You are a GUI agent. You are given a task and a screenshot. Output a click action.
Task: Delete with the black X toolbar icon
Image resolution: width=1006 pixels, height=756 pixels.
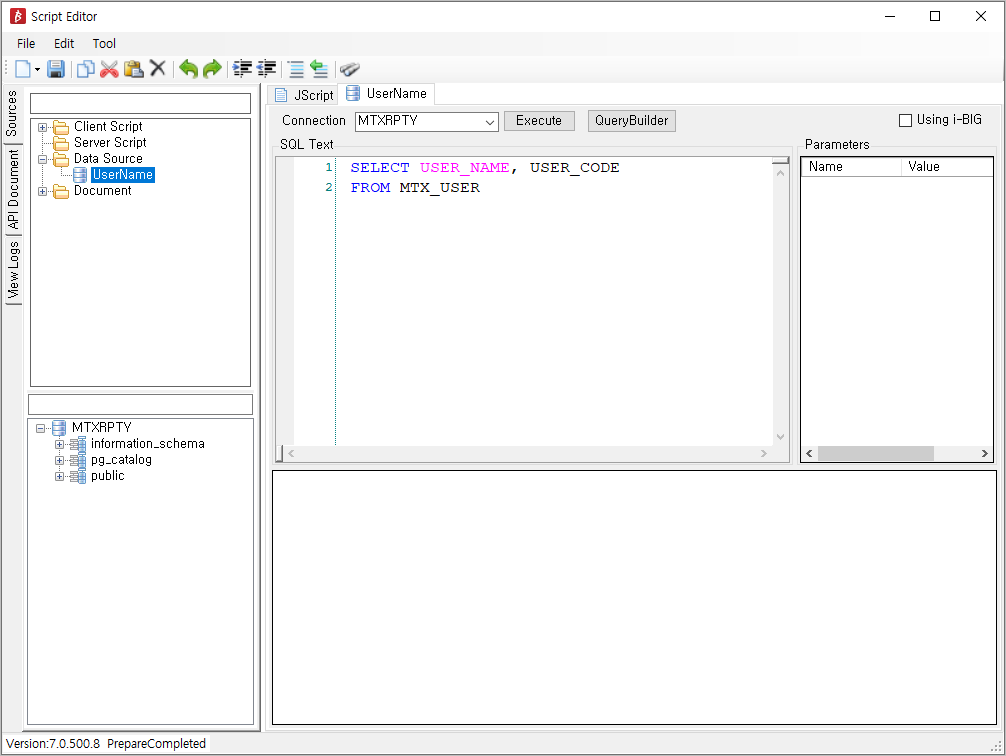point(158,68)
